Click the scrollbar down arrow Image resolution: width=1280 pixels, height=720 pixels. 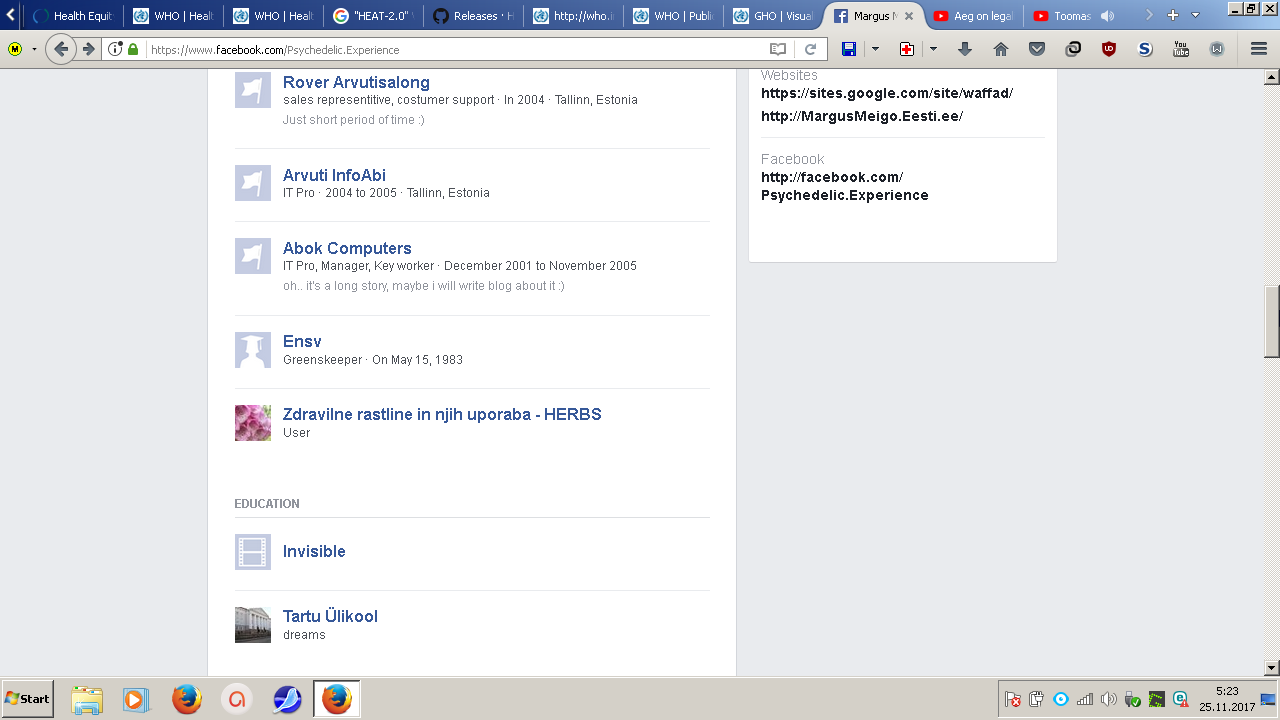(x=1272, y=667)
